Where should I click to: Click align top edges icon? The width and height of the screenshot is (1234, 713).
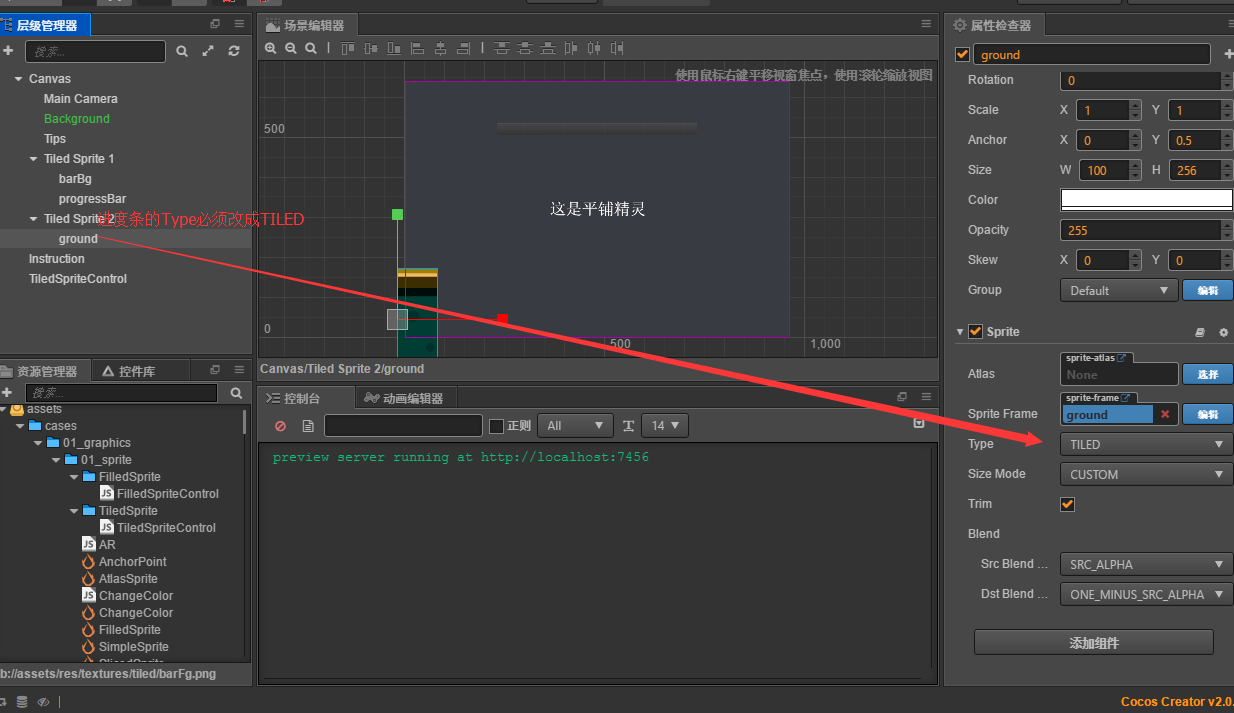[x=348, y=48]
